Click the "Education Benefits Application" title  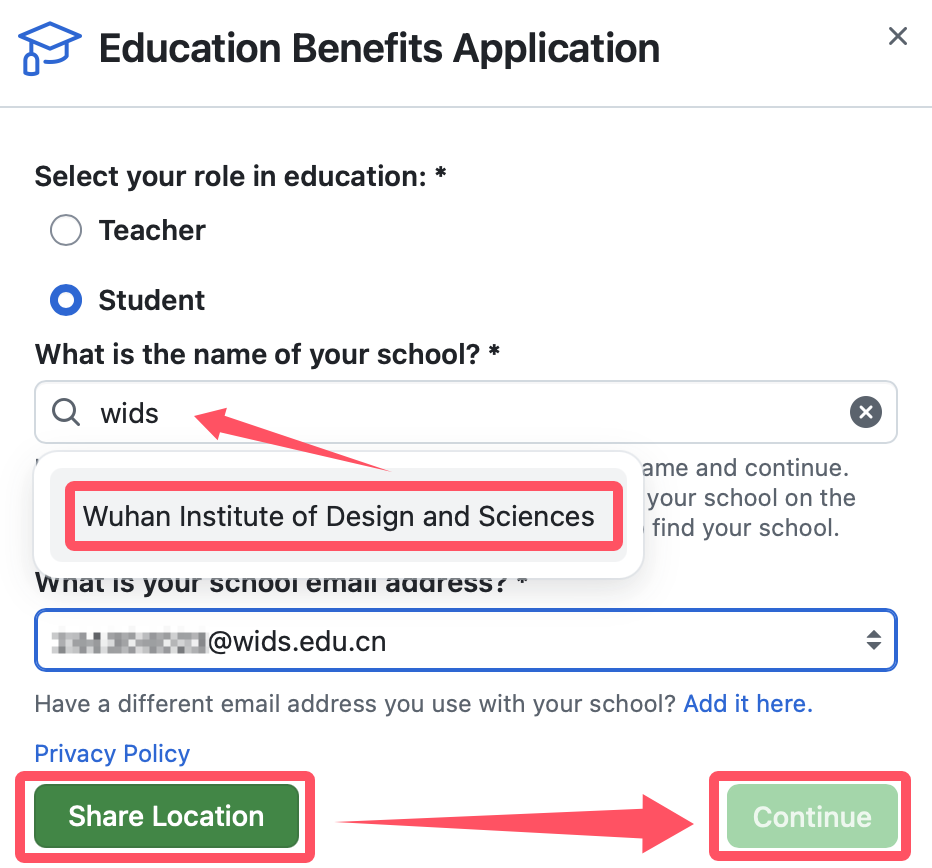point(379,49)
